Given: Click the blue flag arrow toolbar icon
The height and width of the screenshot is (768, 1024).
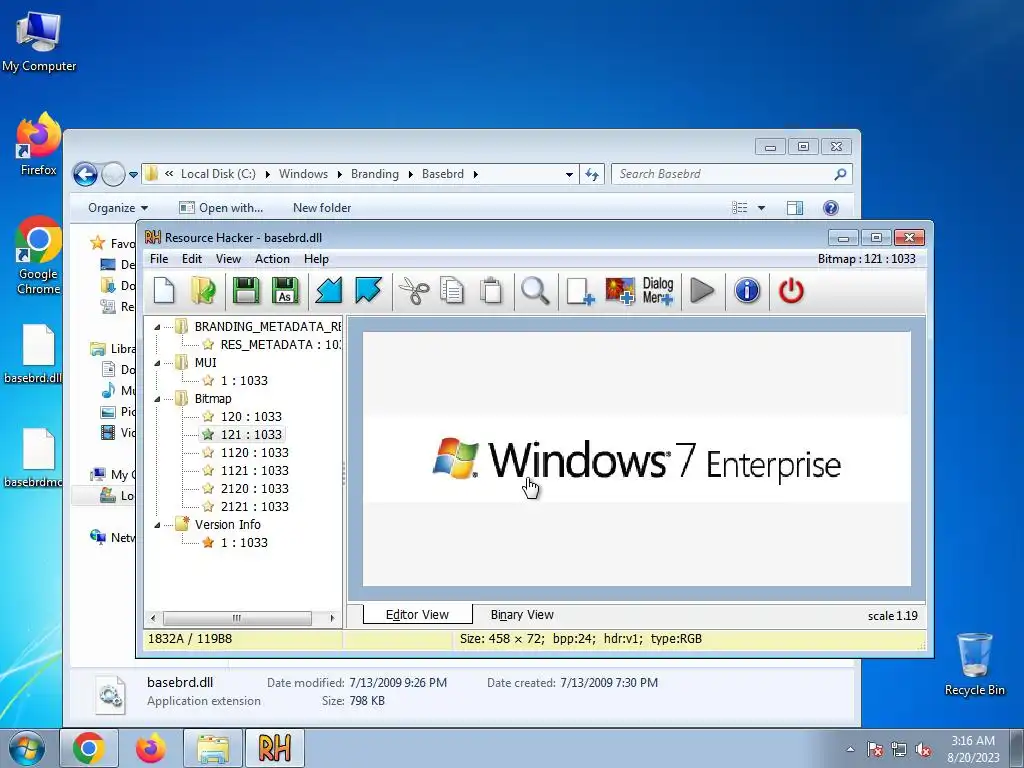Looking at the screenshot, I should pyautogui.click(x=368, y=290).
